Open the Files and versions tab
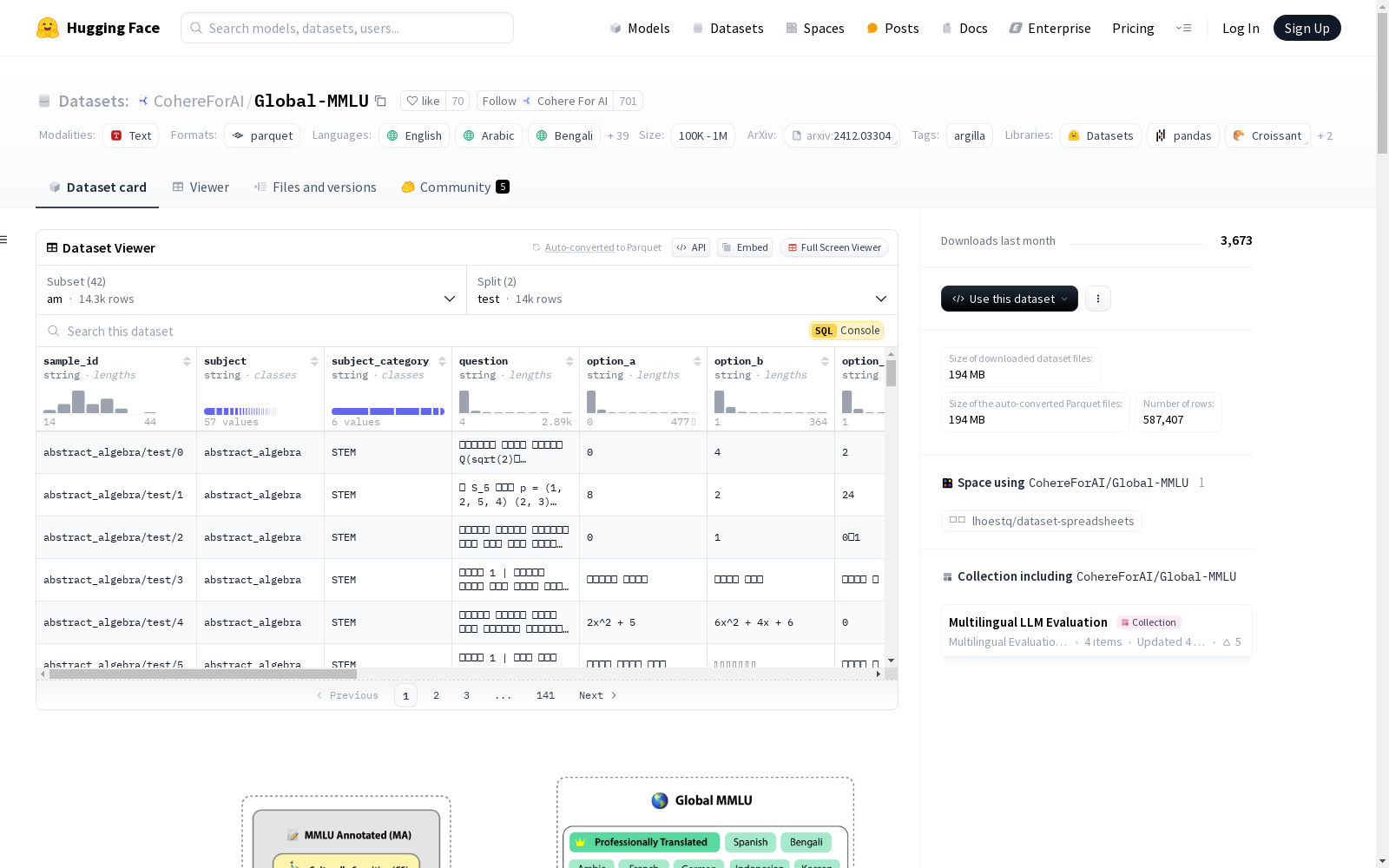 315,187
